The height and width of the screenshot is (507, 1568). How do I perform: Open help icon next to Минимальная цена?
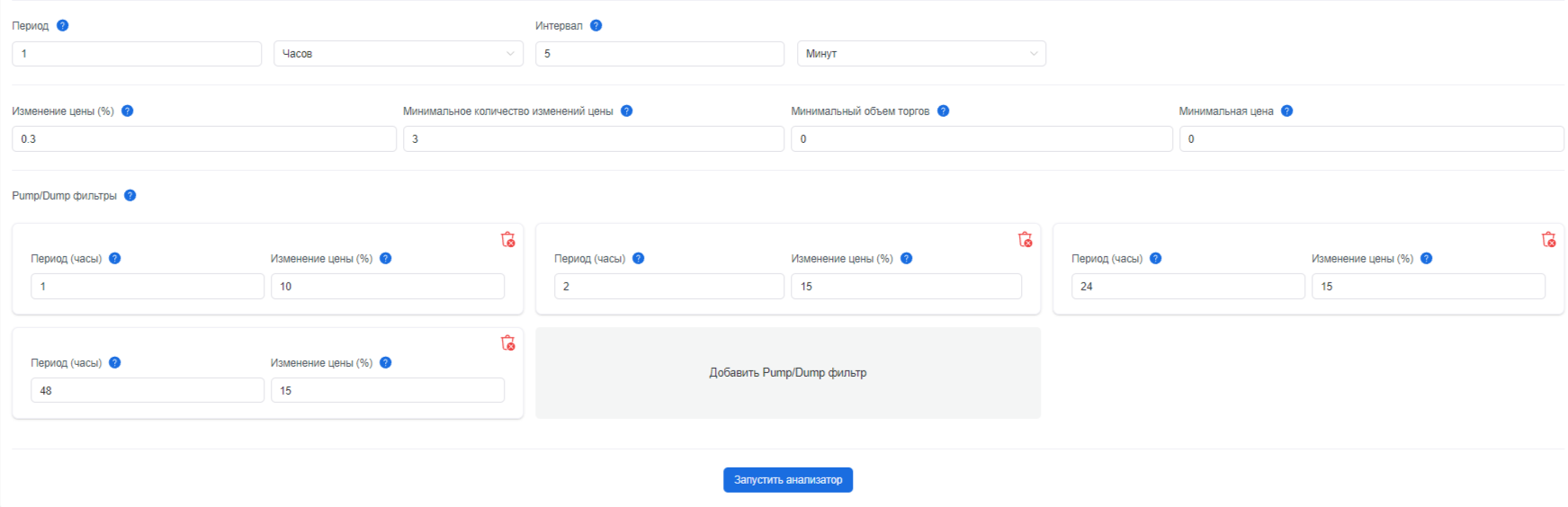pyautogui.click(x=1286, y=111)
